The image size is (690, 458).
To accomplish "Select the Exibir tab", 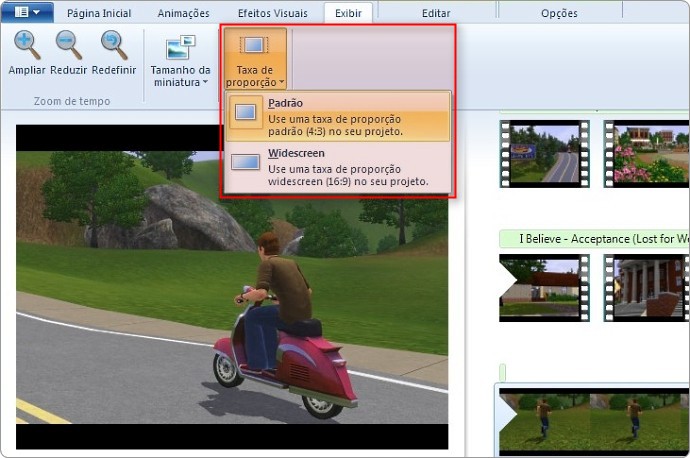I will coord(348,13).
